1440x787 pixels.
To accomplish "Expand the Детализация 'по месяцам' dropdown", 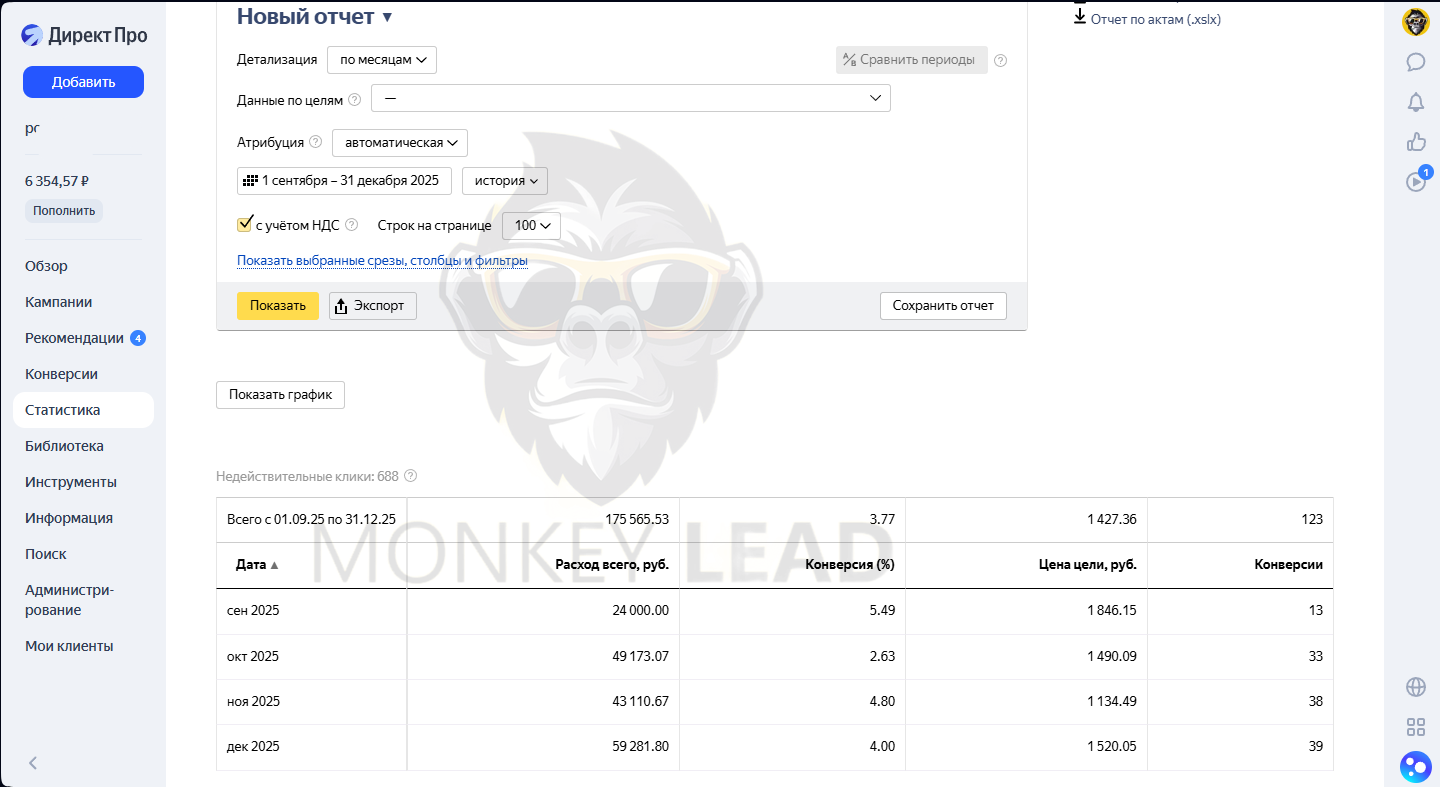I will [382, 60].
